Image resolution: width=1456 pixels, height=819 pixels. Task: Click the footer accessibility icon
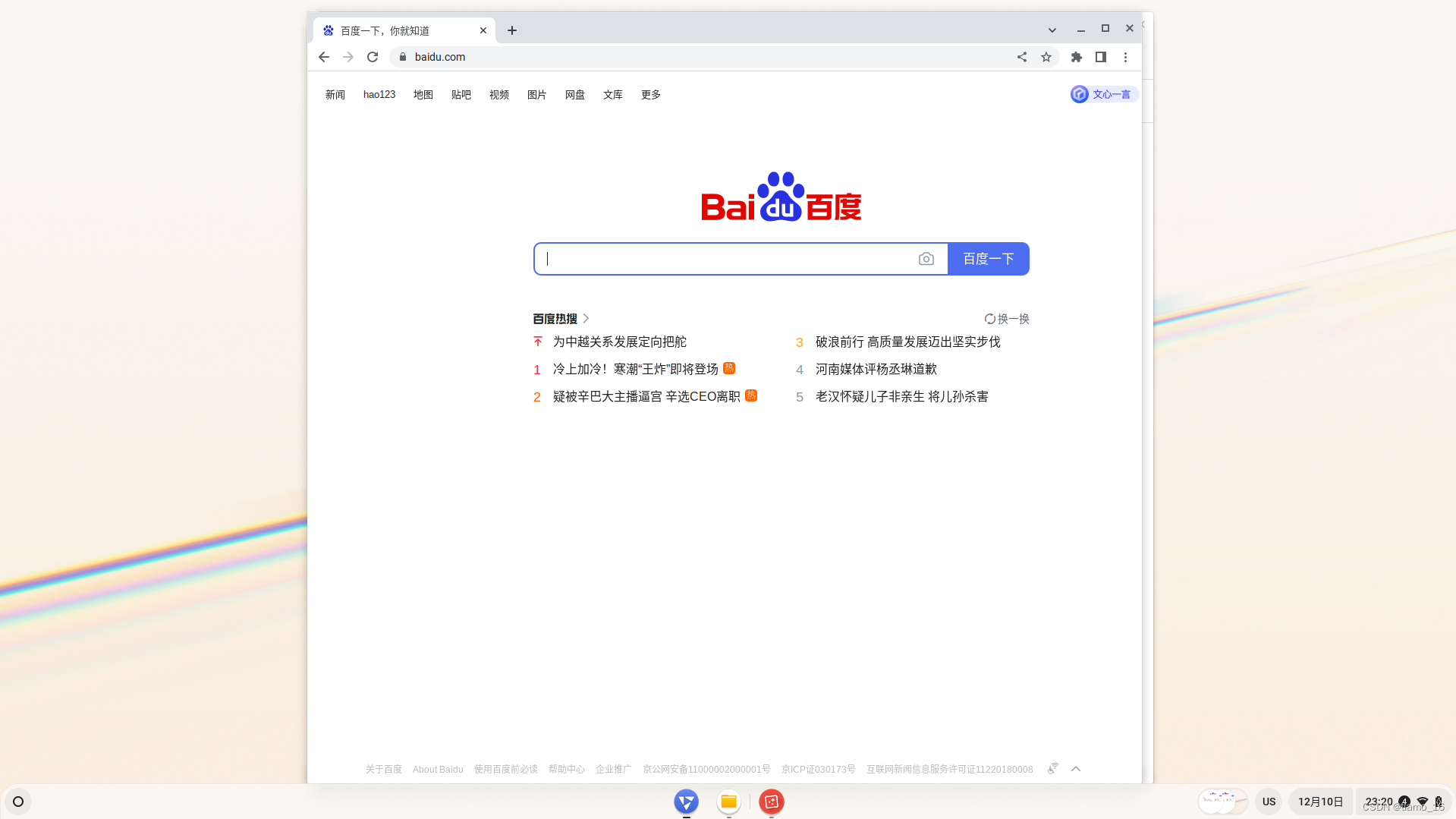click(1053, 769)
